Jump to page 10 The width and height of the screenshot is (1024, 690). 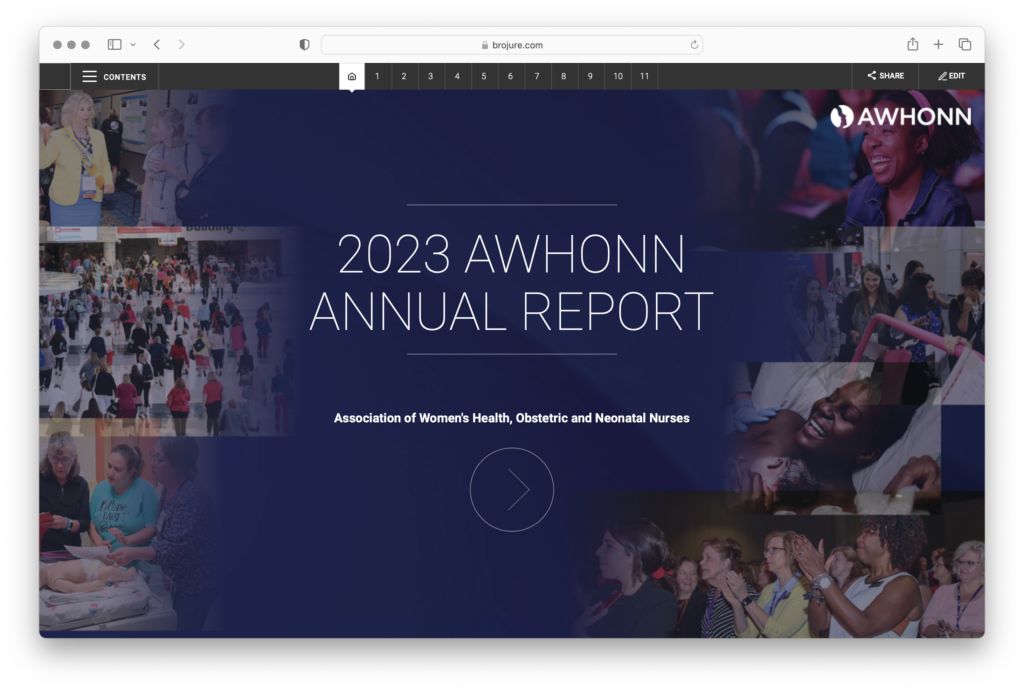point(618,76)
